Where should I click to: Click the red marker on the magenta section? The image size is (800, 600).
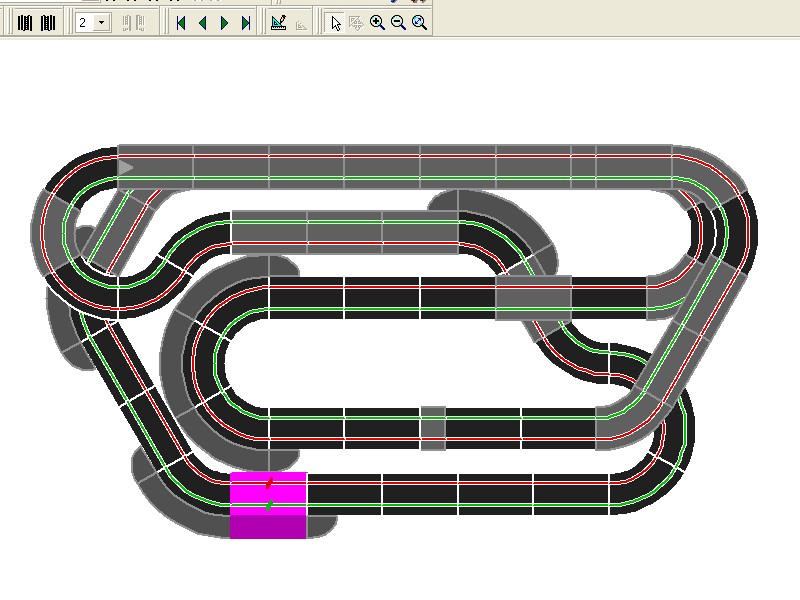point(269,484)
